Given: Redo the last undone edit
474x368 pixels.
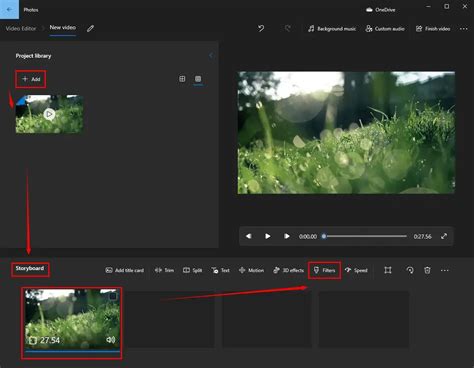Looking at the screenshot, I should pos(288,29).
